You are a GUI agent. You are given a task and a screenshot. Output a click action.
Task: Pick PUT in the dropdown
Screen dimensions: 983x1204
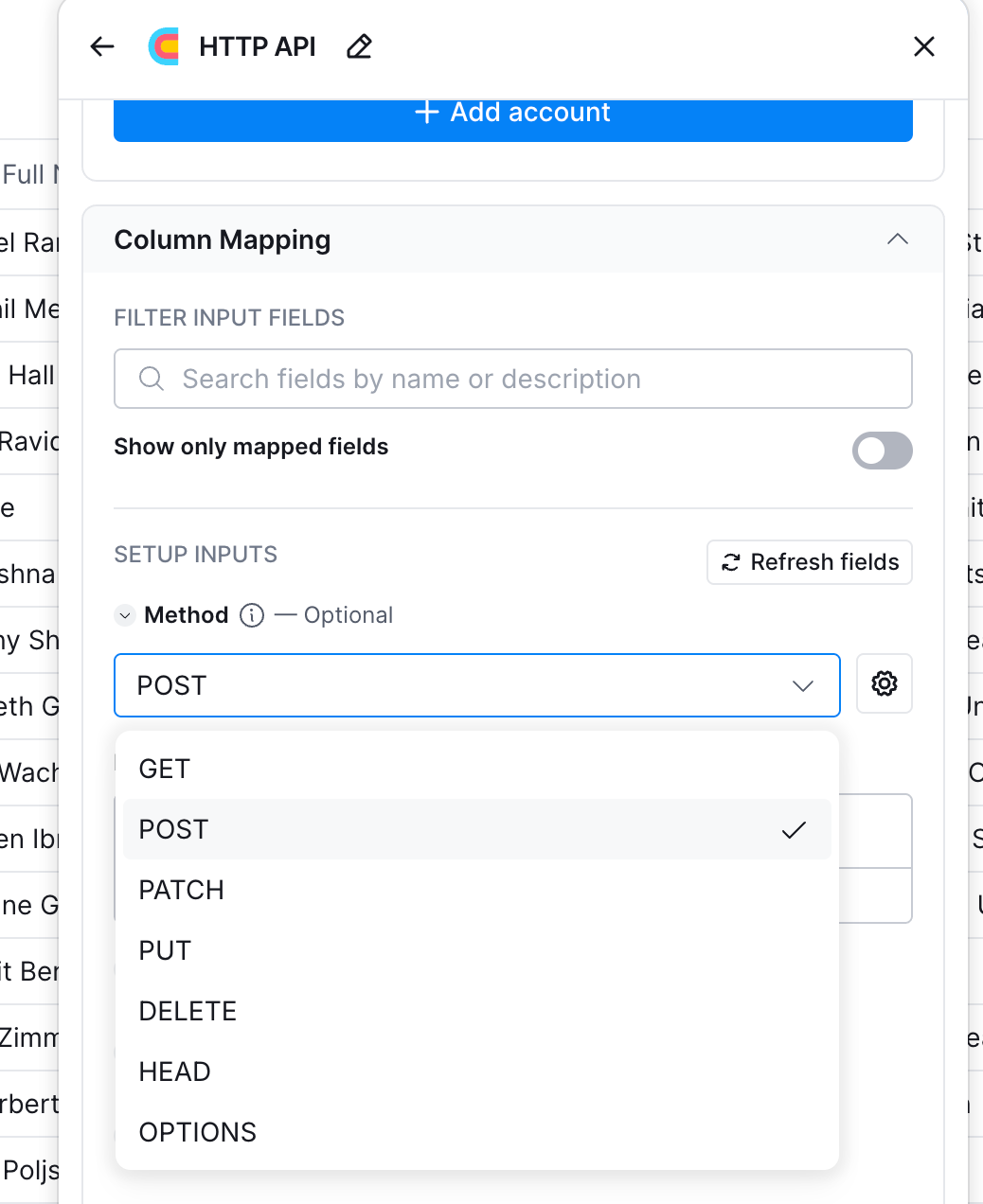pos(166,950)
